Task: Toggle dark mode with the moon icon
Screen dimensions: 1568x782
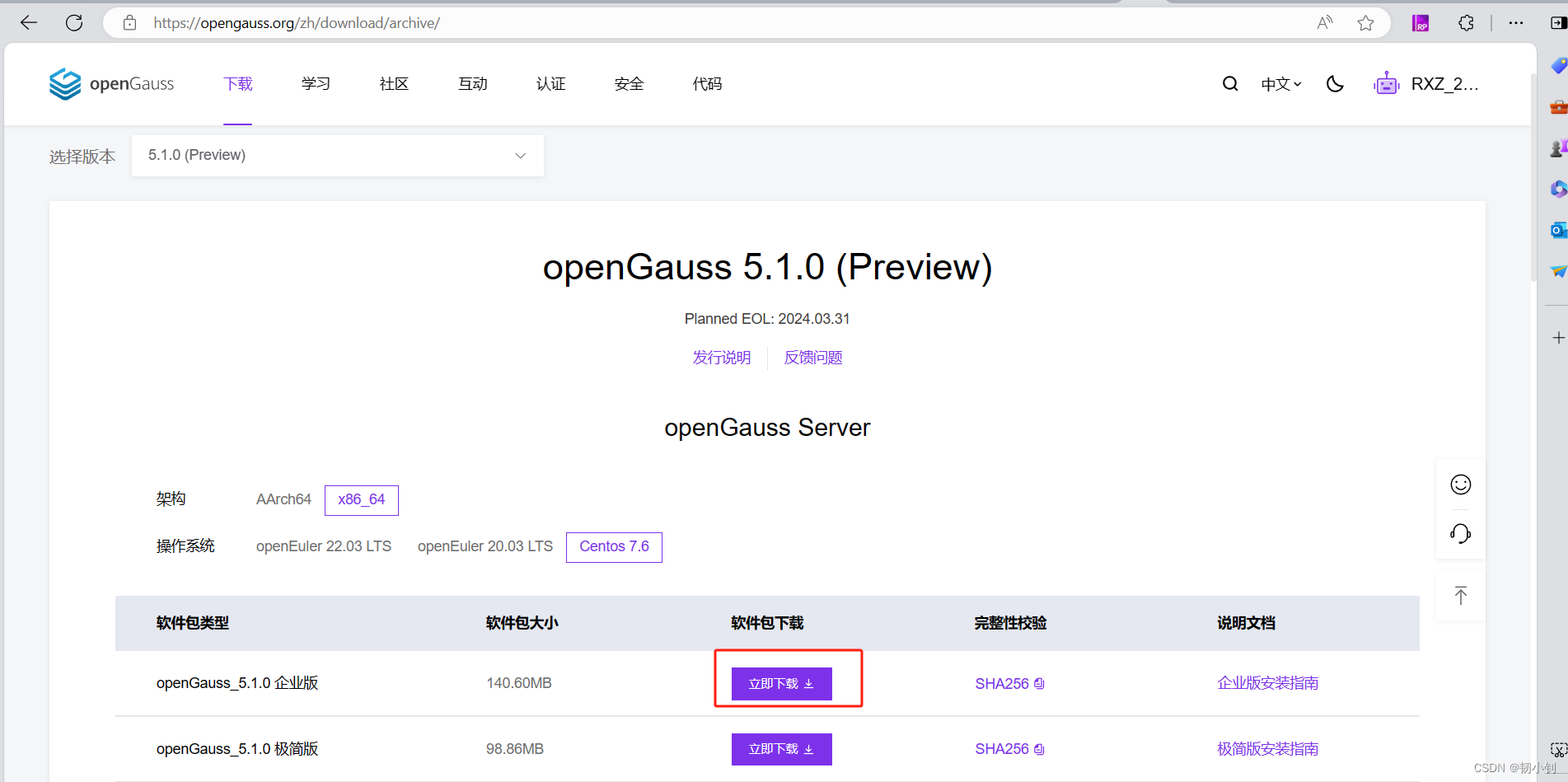Action: click(1335, 84)
